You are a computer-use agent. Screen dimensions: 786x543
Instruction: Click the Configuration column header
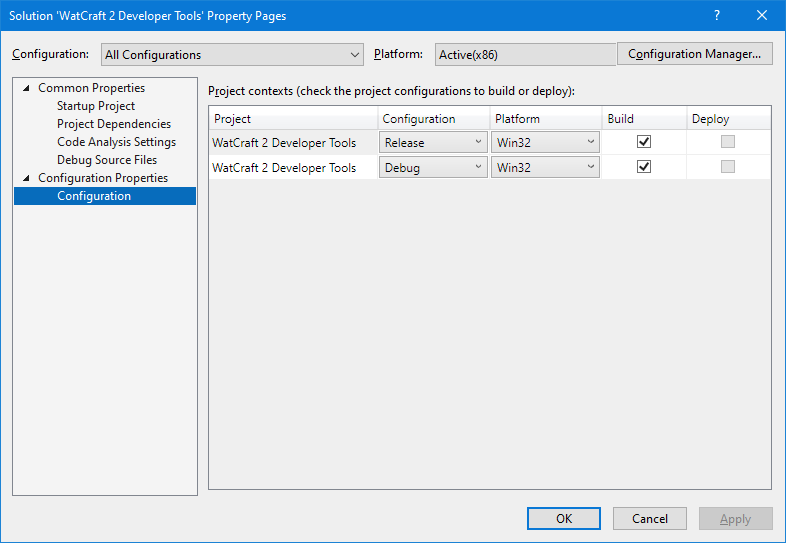tap(434, 119)
